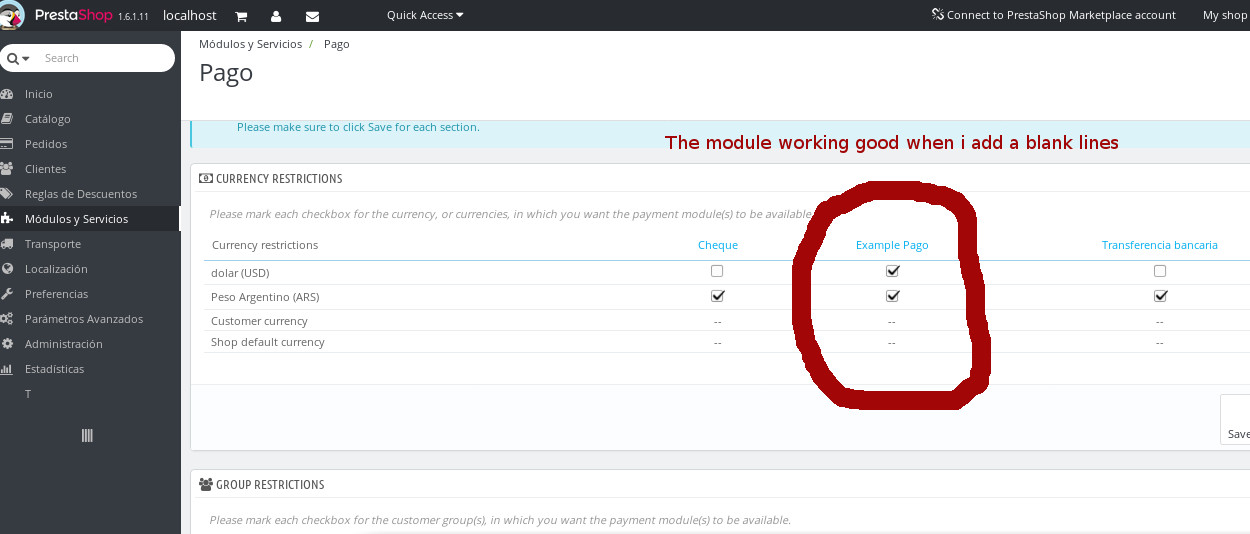1250x534 pixels.
Task: Click the Customer currency row label
Action: pos(259,321)
